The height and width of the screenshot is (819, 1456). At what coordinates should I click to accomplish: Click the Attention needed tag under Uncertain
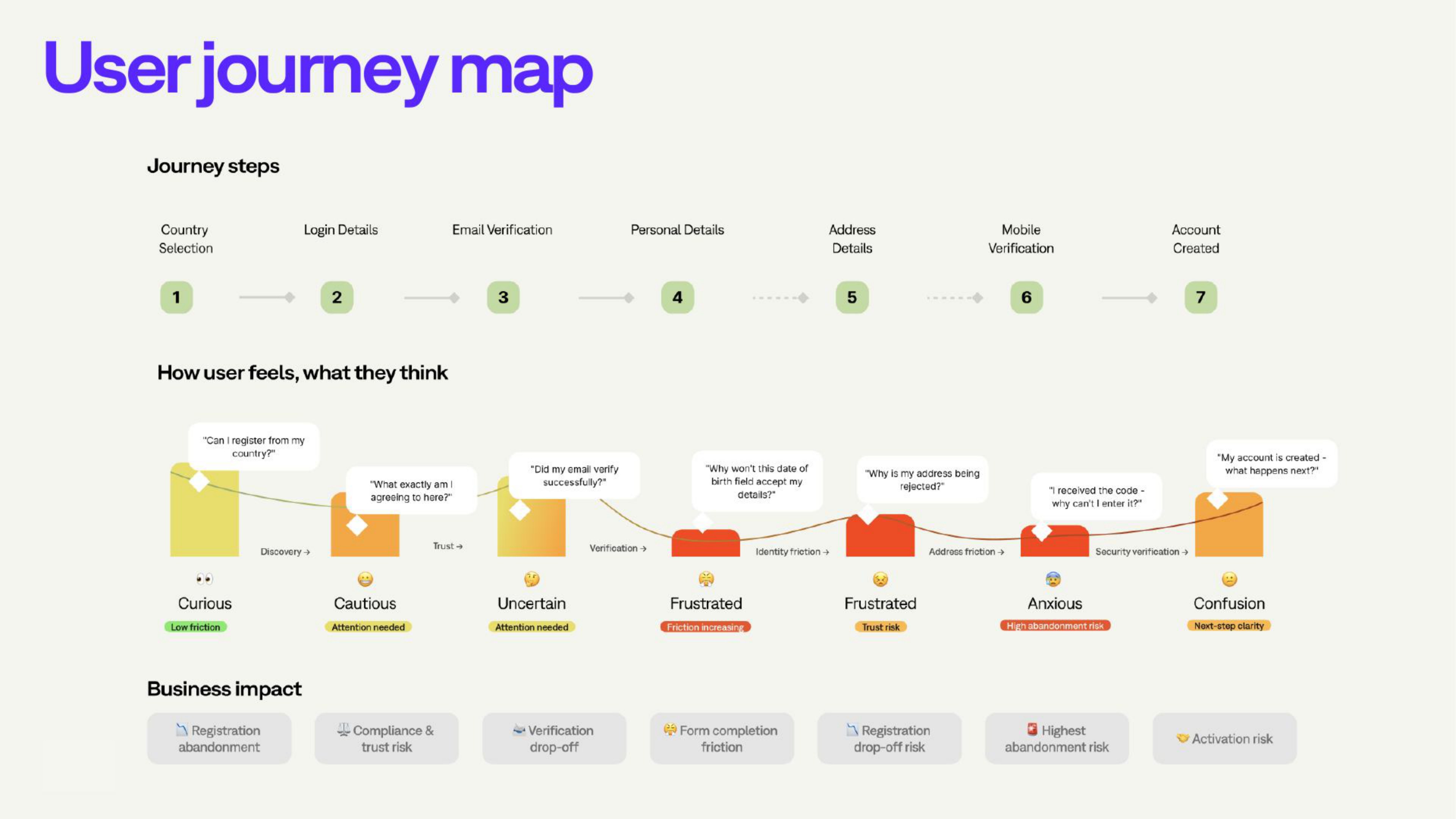click(532, 627)
